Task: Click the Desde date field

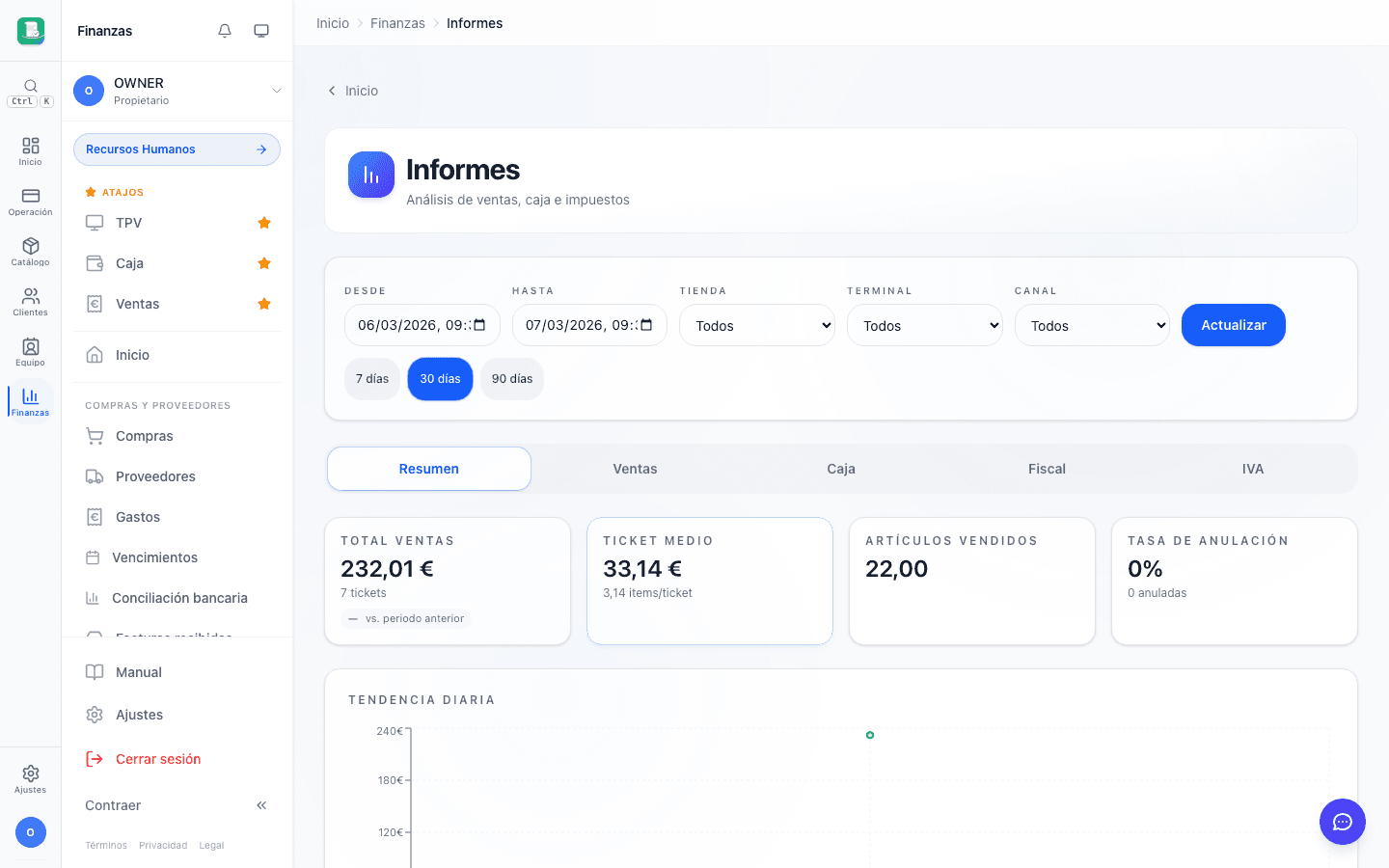Action: click(x=422, y=325)
